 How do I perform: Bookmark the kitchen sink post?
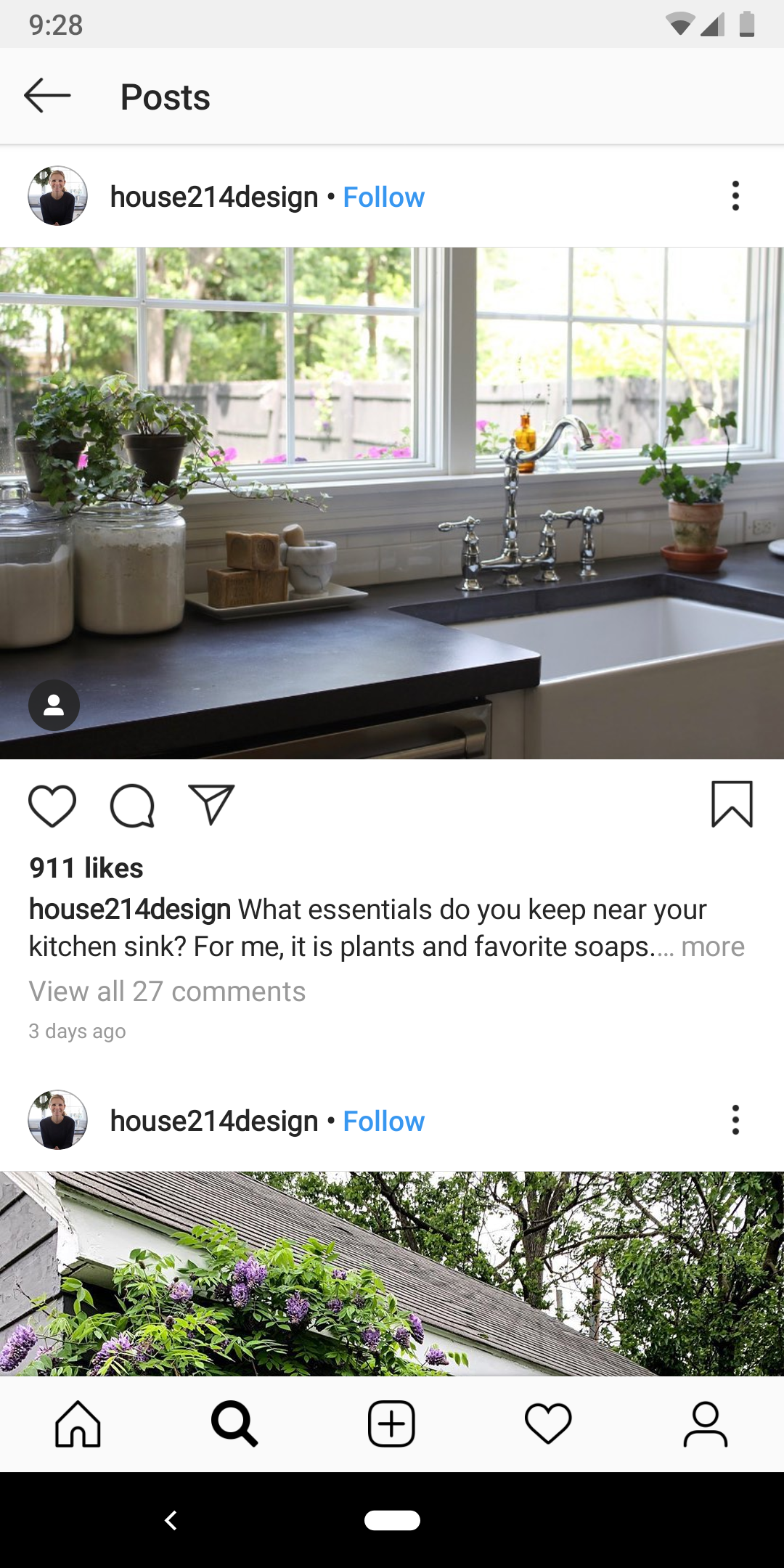732,804
